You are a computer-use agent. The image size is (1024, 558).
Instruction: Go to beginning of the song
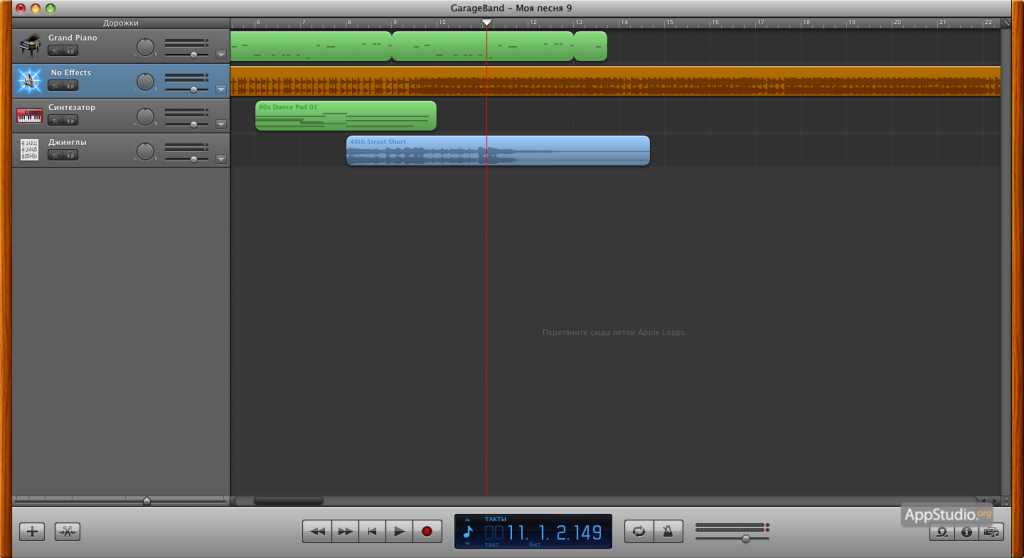[372, 531]
